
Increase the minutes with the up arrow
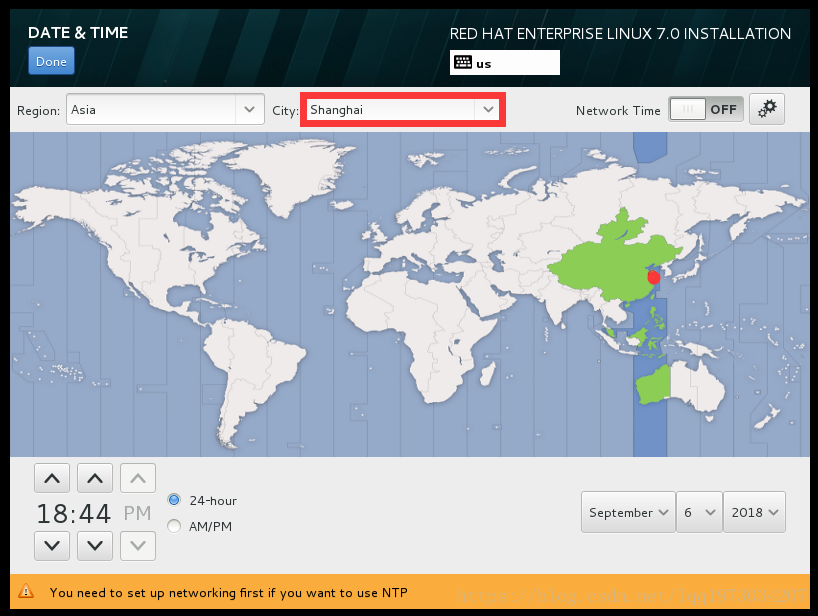point(95,478)
